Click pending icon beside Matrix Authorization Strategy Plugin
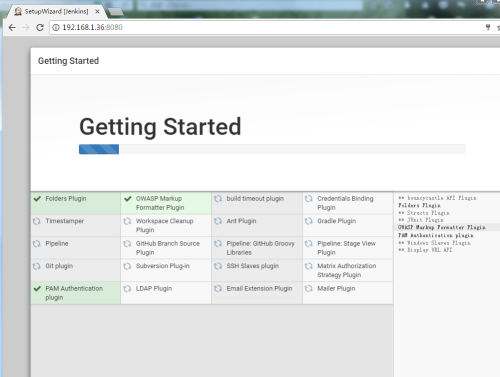 [309, 266]
